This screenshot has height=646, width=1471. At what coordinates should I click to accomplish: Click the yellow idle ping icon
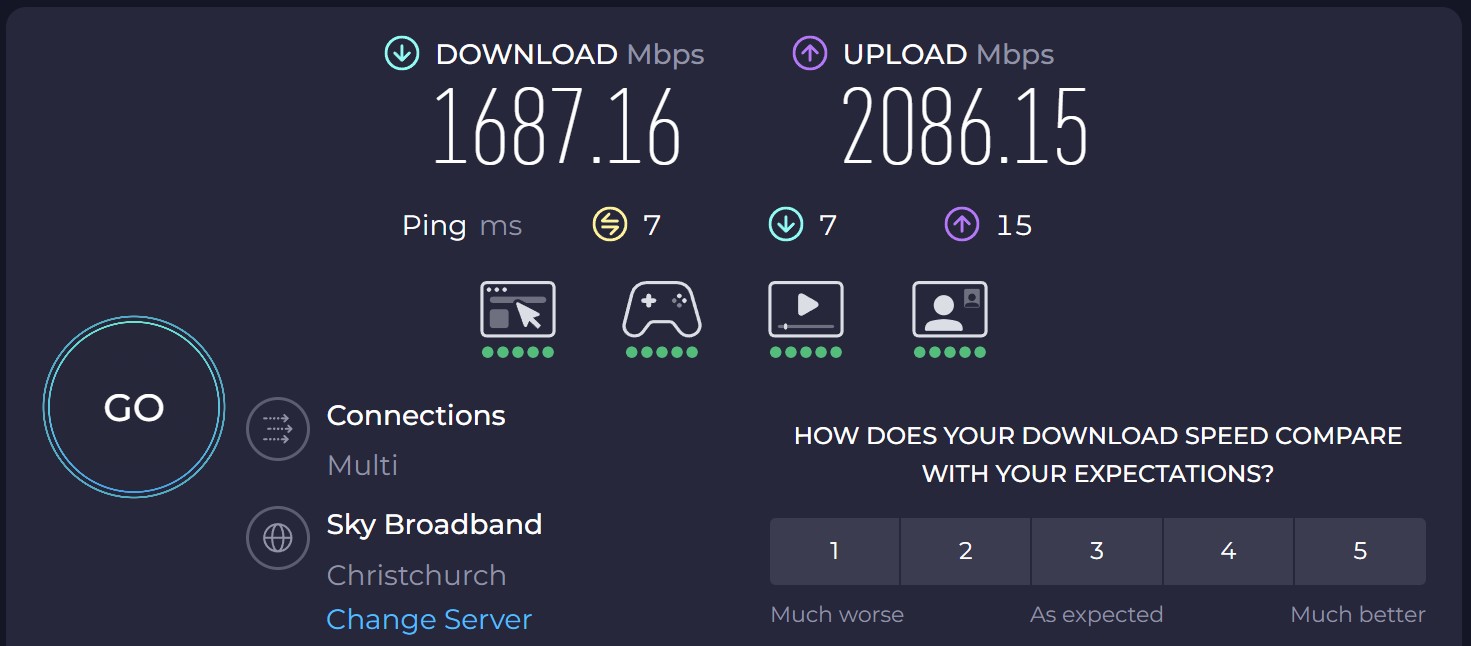[x=610, y=225]
